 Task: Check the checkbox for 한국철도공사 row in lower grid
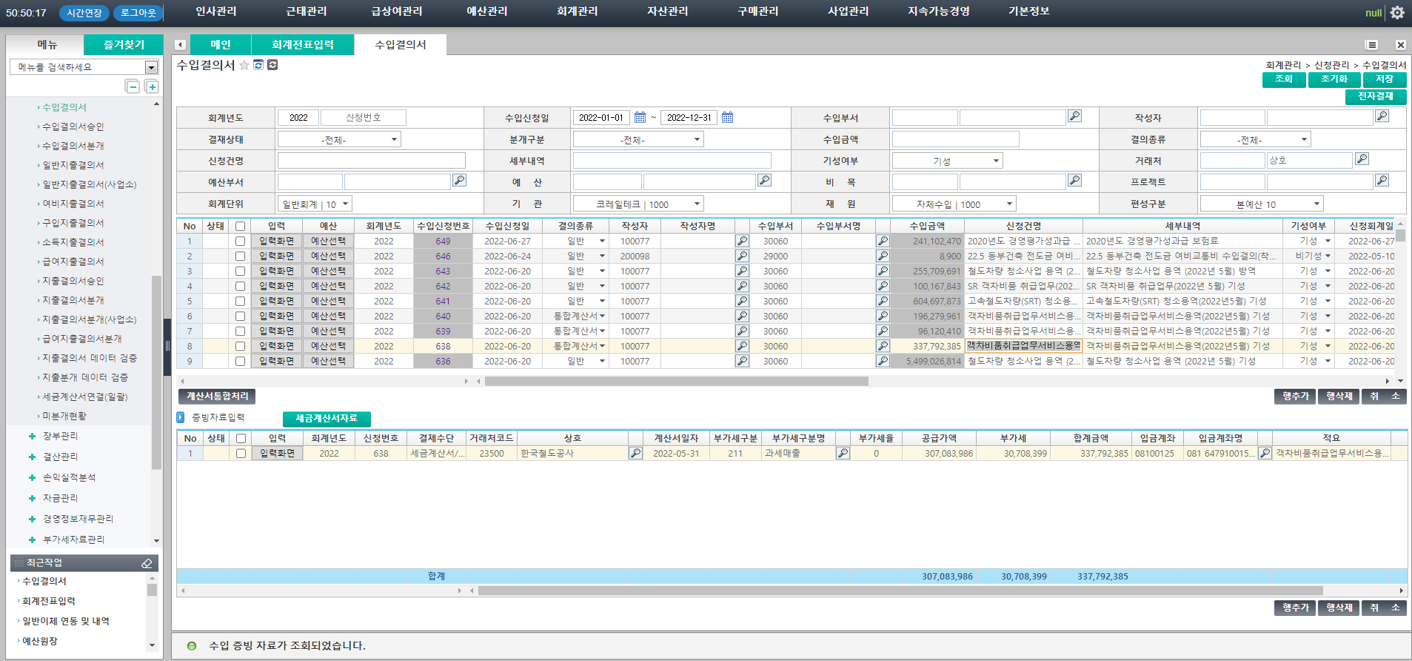tap(241, 453)
